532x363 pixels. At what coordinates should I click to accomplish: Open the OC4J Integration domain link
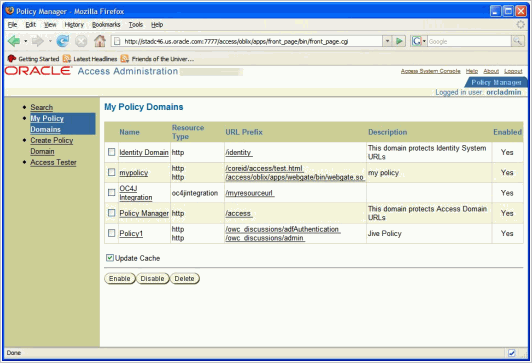136,193
